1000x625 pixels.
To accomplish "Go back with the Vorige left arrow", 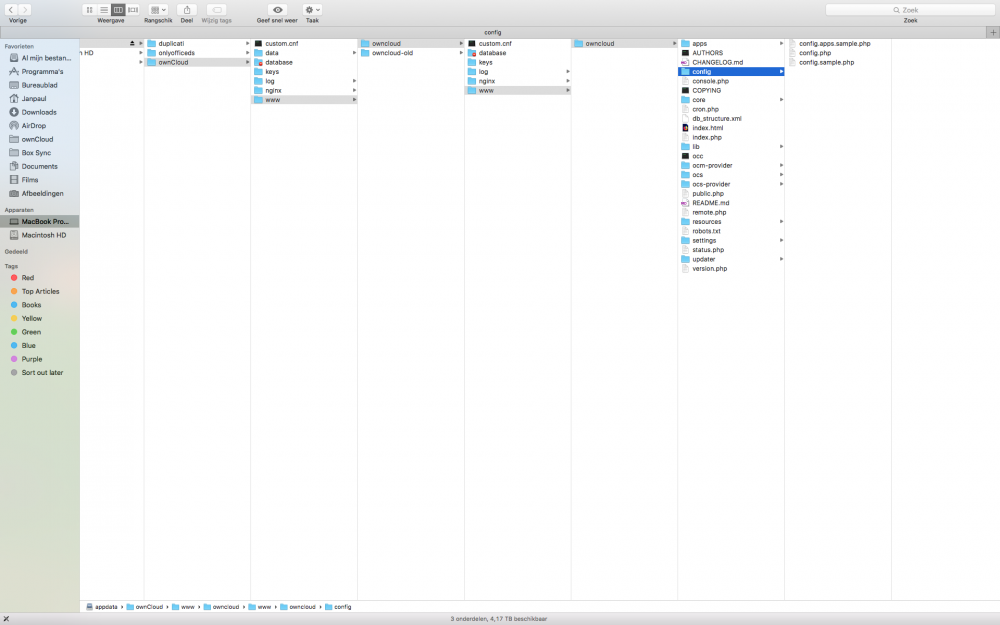I will pyautogui.click(x=11, y=10).
